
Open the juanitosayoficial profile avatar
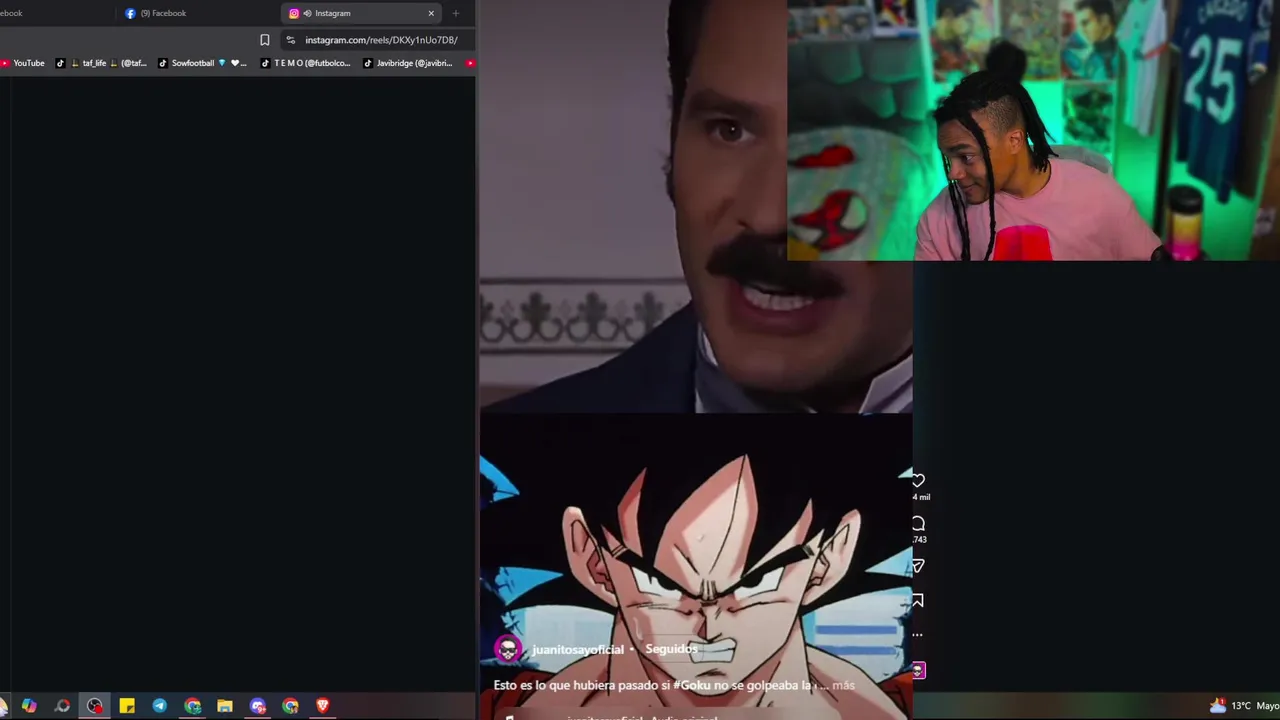click(x=508, y=650)
